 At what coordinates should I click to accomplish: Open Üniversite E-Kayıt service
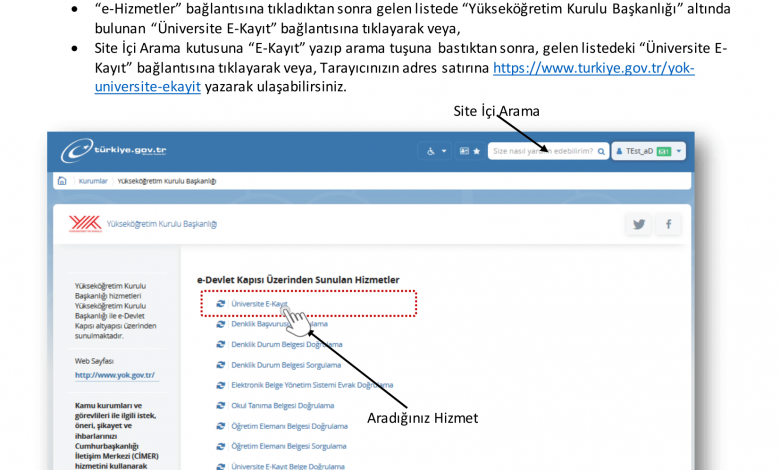(x=259, y=304)
